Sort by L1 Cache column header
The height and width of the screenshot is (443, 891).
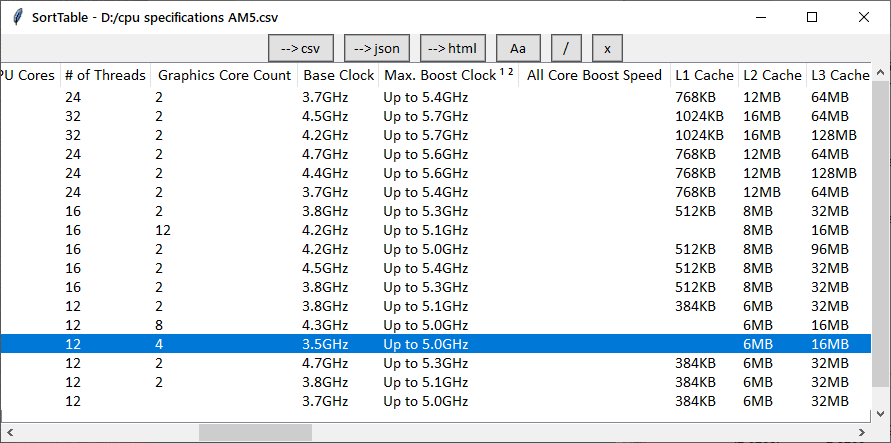pyautogui.click(x=704, y=75)
